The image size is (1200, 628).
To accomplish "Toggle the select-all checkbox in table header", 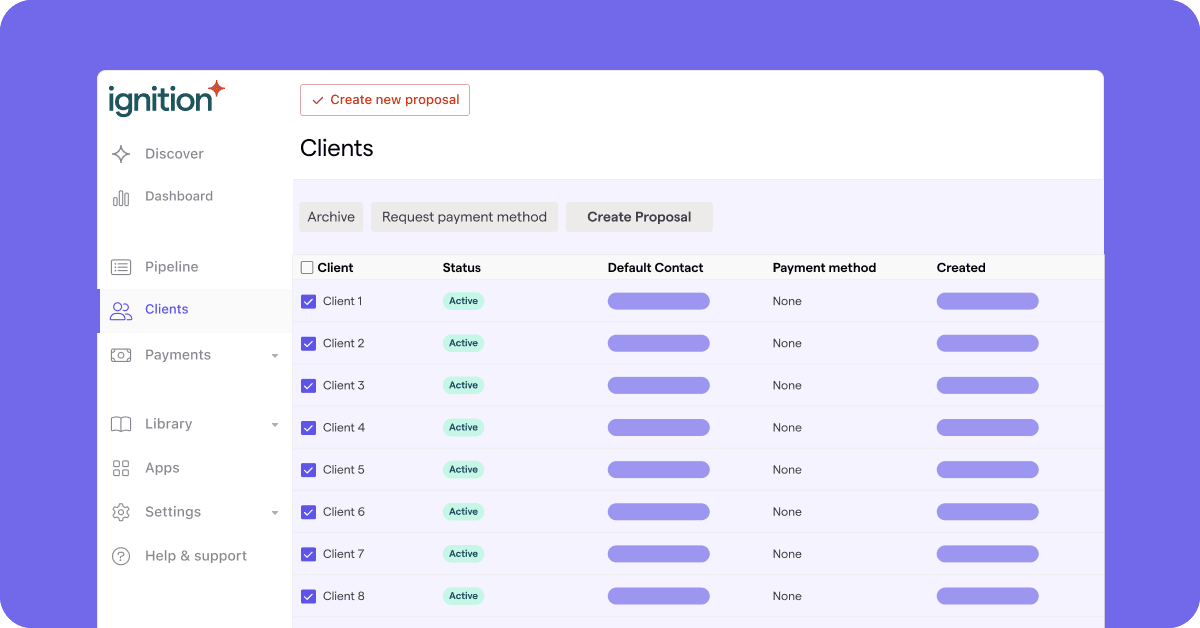I will (305, 267).
